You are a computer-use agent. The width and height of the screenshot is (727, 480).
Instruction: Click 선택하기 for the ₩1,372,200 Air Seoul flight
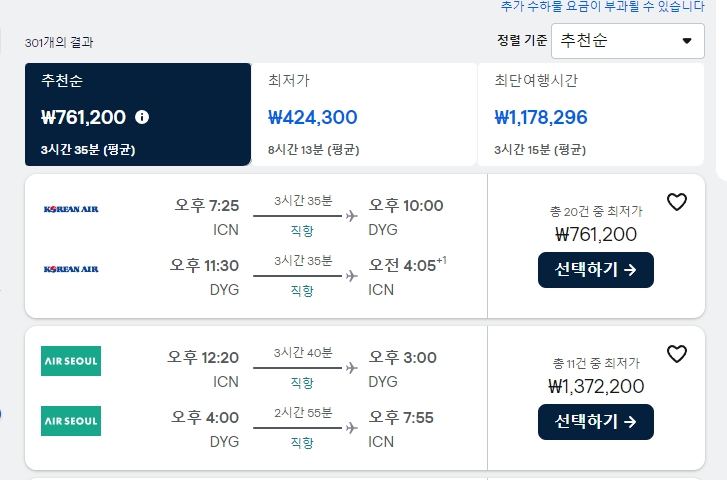pos(596,422)
